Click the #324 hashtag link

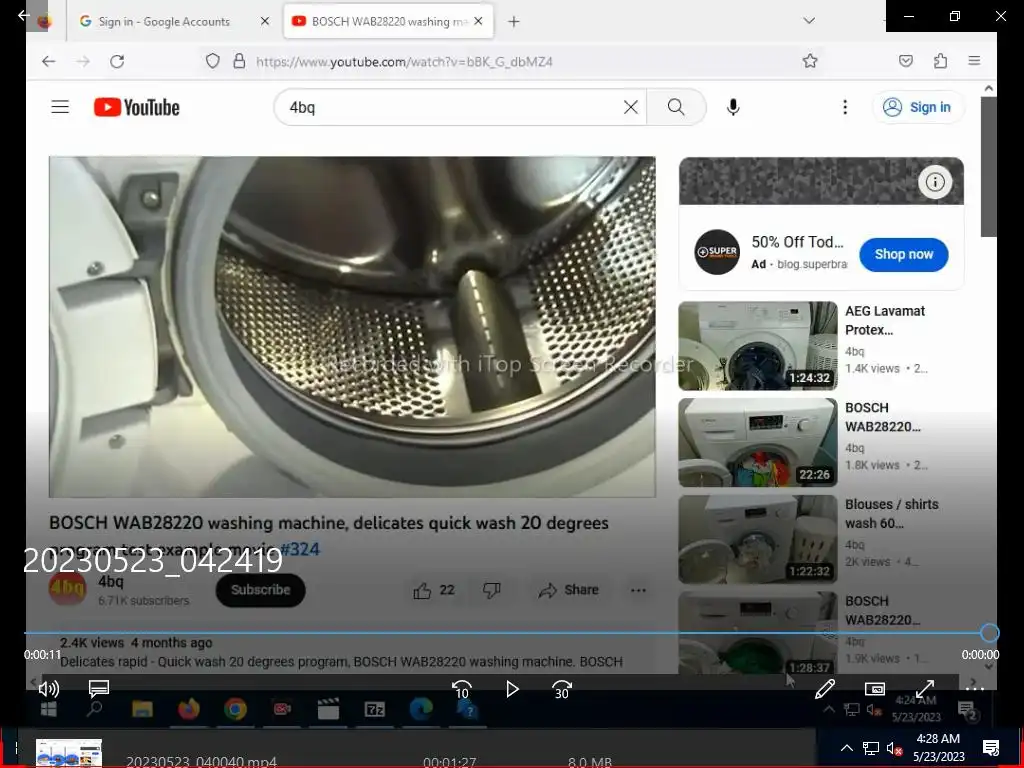point(300,549)
